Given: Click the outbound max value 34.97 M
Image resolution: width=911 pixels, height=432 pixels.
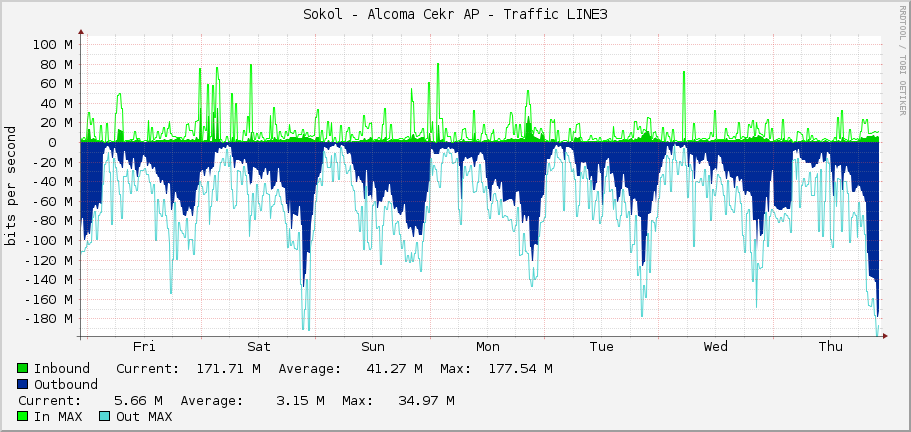Looking at the screenshot, I should (x=426, y=401).
